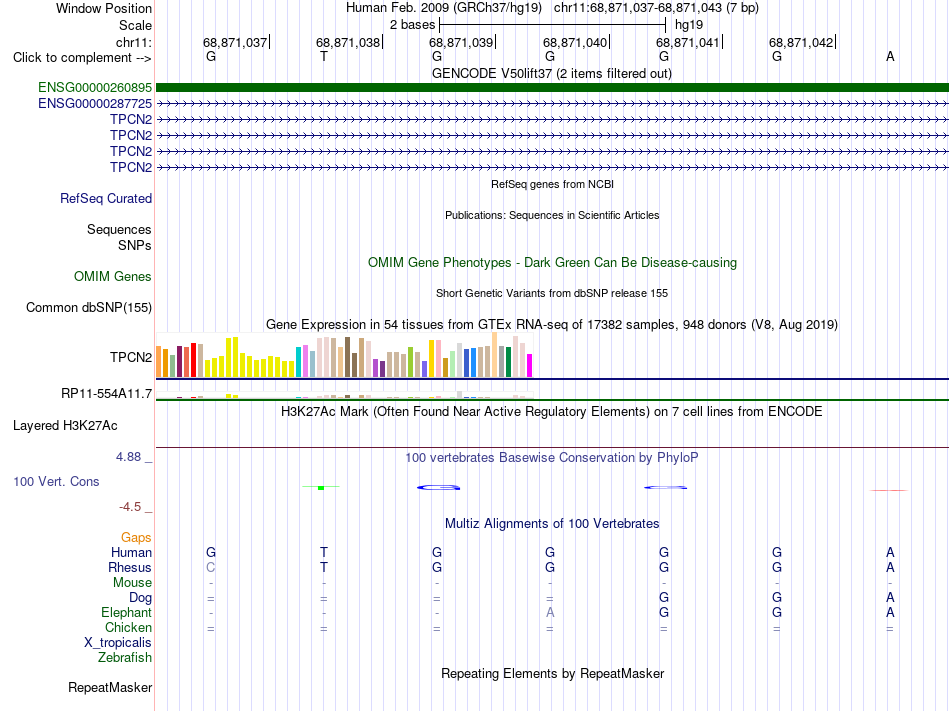Click the 68,871,041 coordinate label
The width and height of the screenshot is (950, 711).
pos(688,42)
